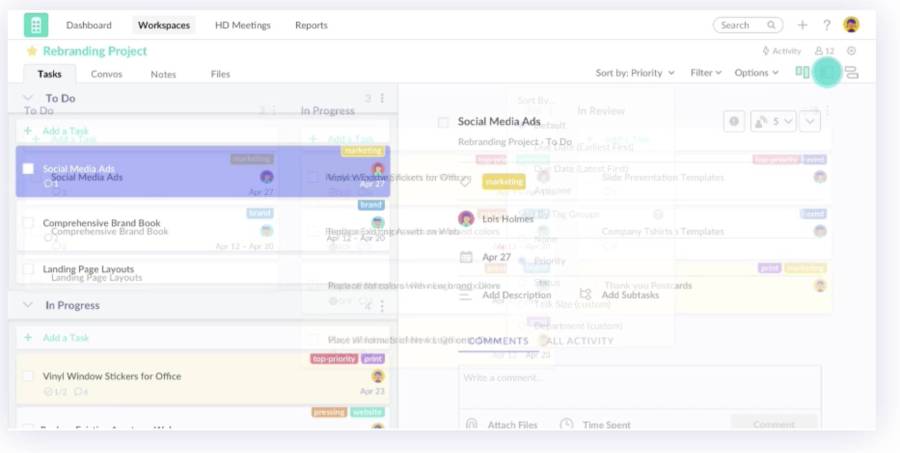This screenshot has width=900, height=453.
Task: Open the help question mark icon
Action: pos(827,25)
